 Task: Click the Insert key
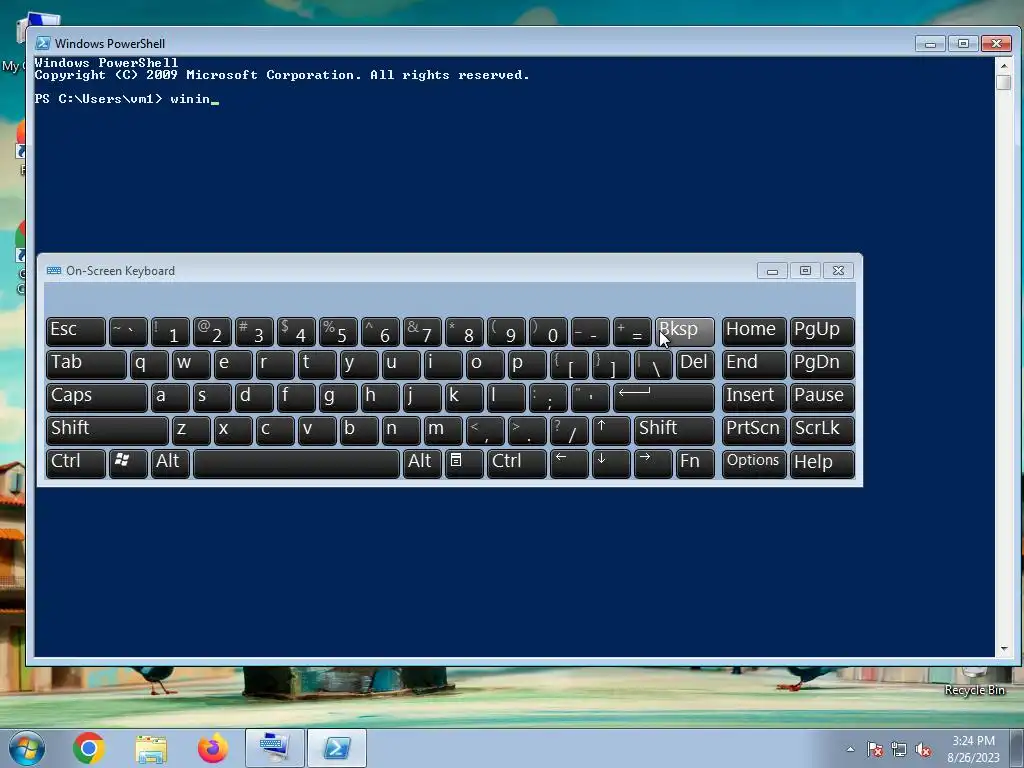pyautogui.click(x=754, y=397)
